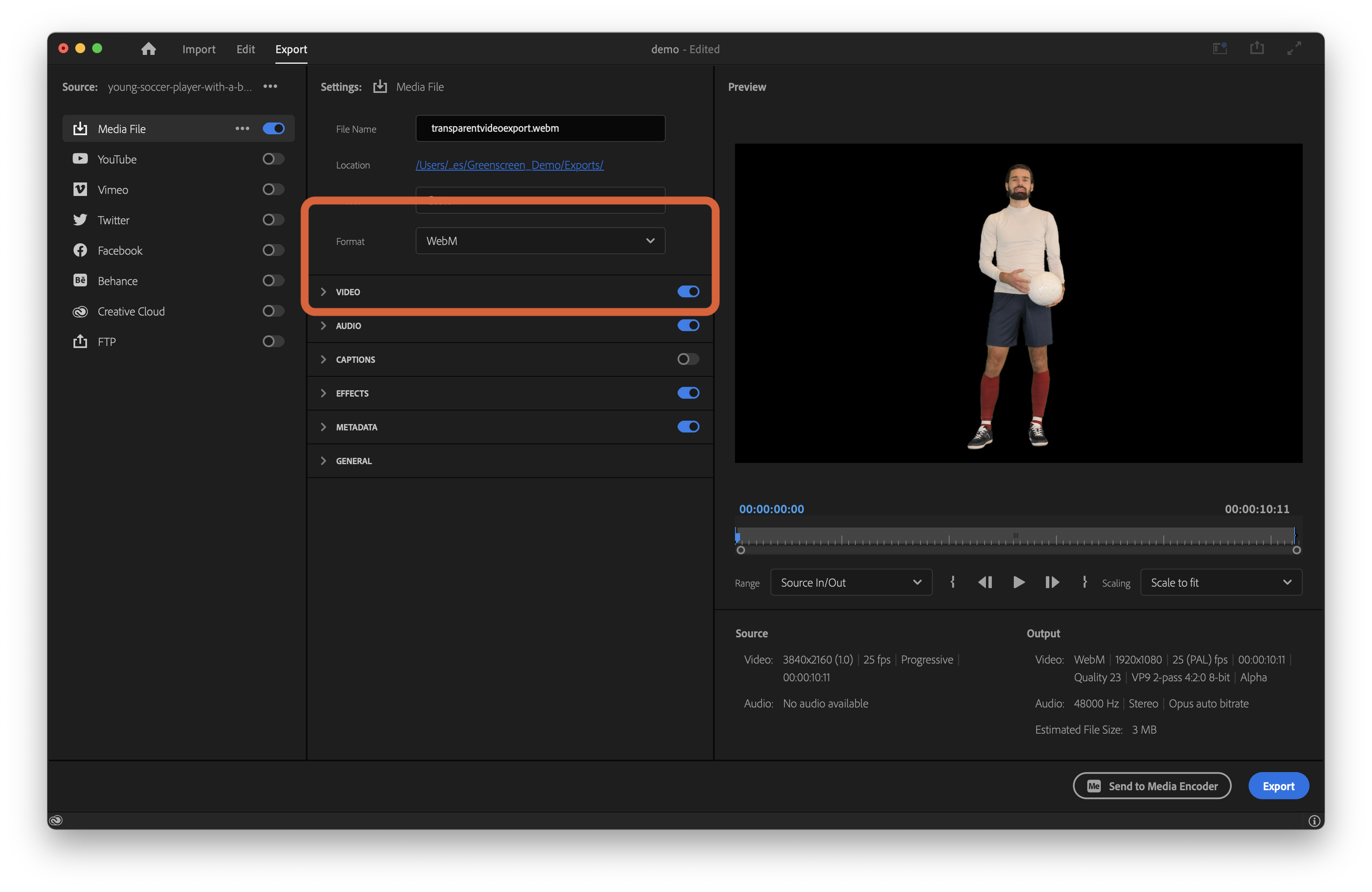Select the Behance destination icon
Image resolution: width=1372 pixels, height=892 pixels.
coord(80,280)
